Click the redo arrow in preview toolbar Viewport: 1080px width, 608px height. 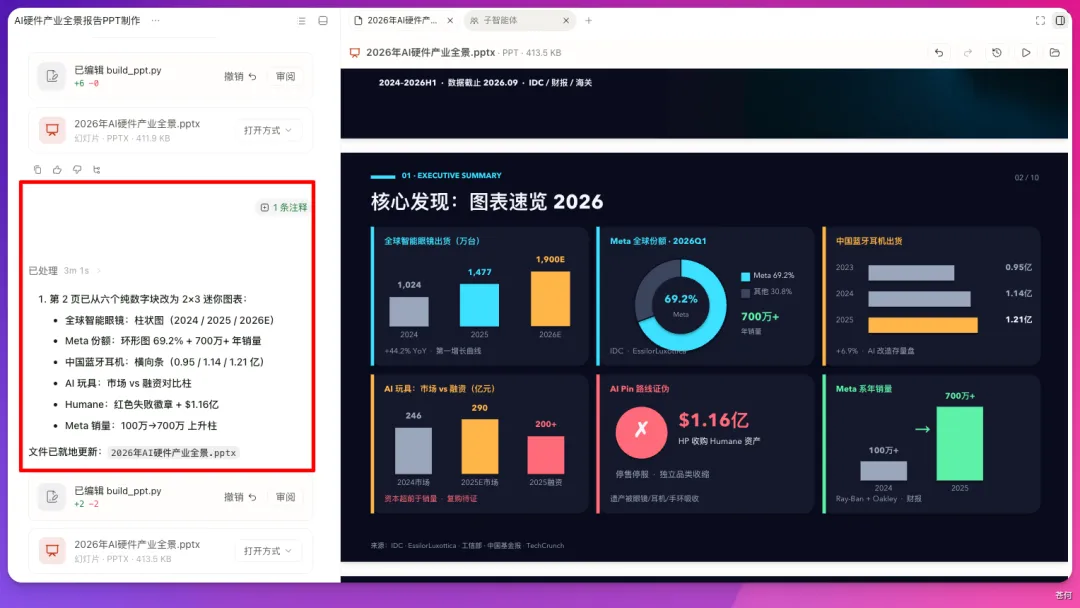click(x=968, y=53)
